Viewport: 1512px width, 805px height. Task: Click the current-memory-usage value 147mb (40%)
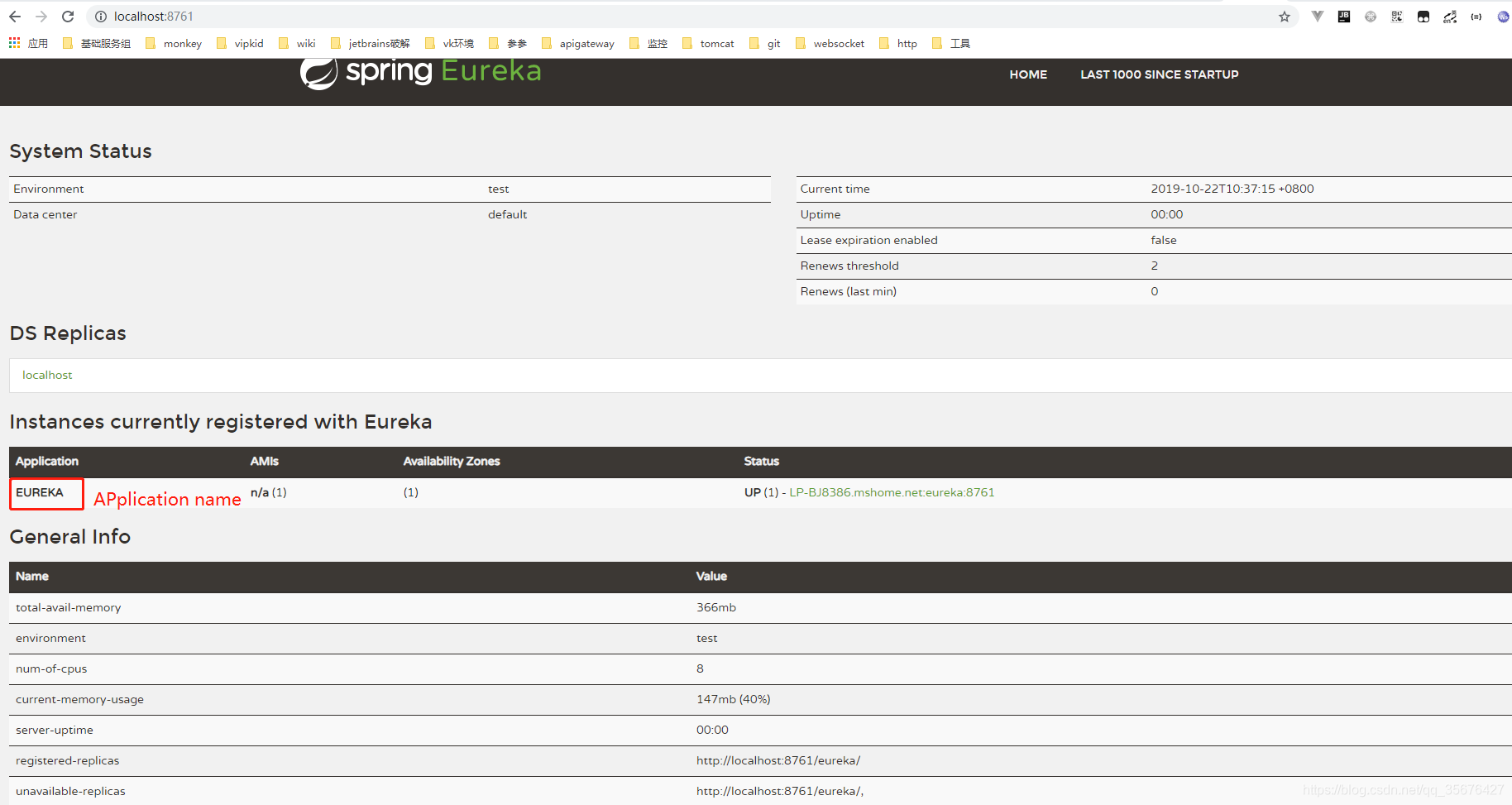coord(734,699)
